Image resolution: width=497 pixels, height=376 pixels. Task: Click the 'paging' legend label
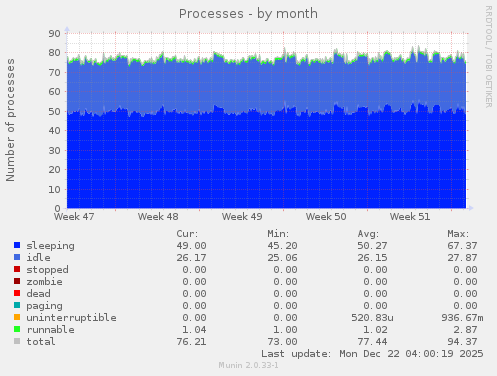(x=44, y=306)
